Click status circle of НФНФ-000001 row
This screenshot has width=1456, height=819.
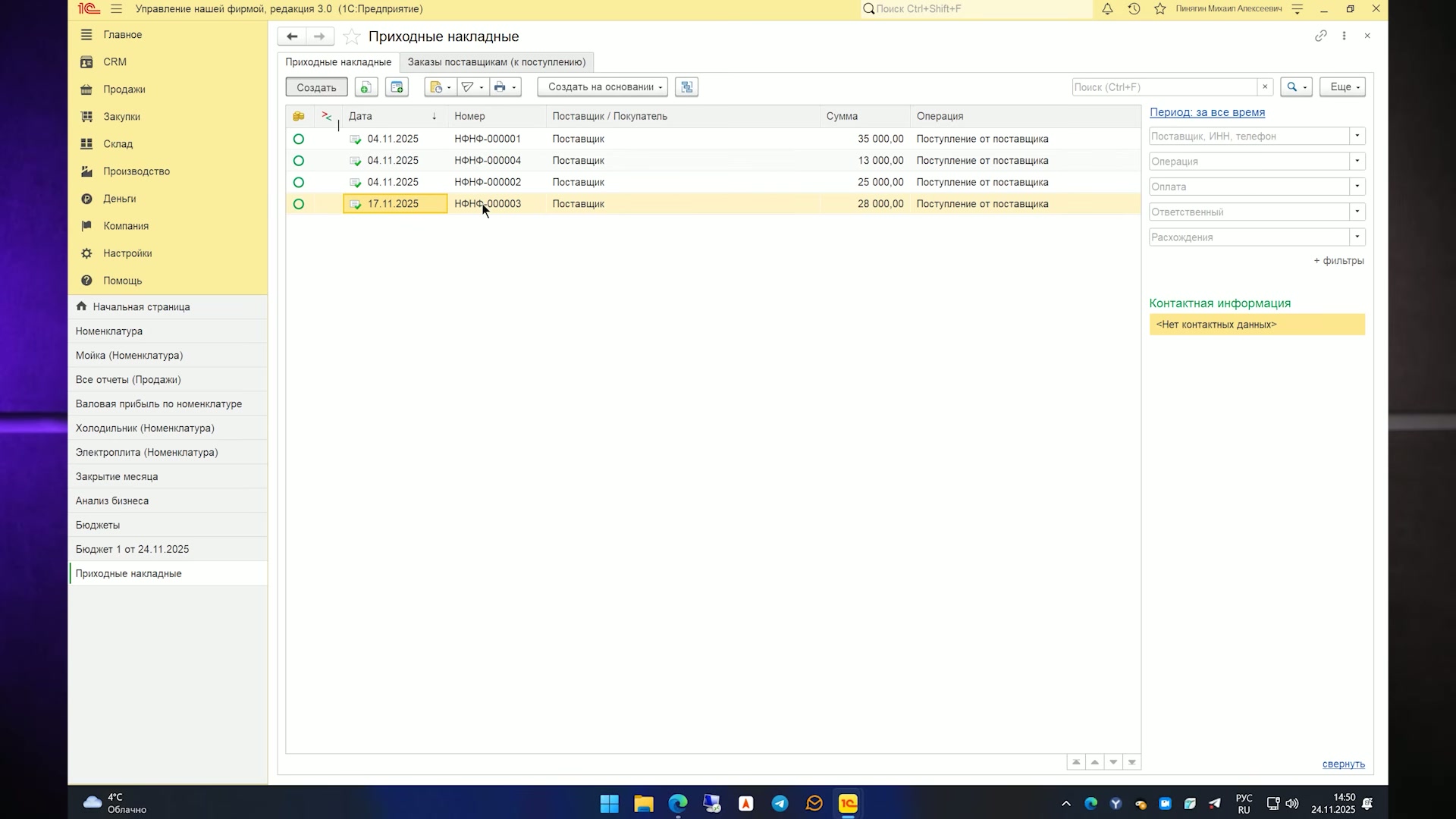[299, 140]
